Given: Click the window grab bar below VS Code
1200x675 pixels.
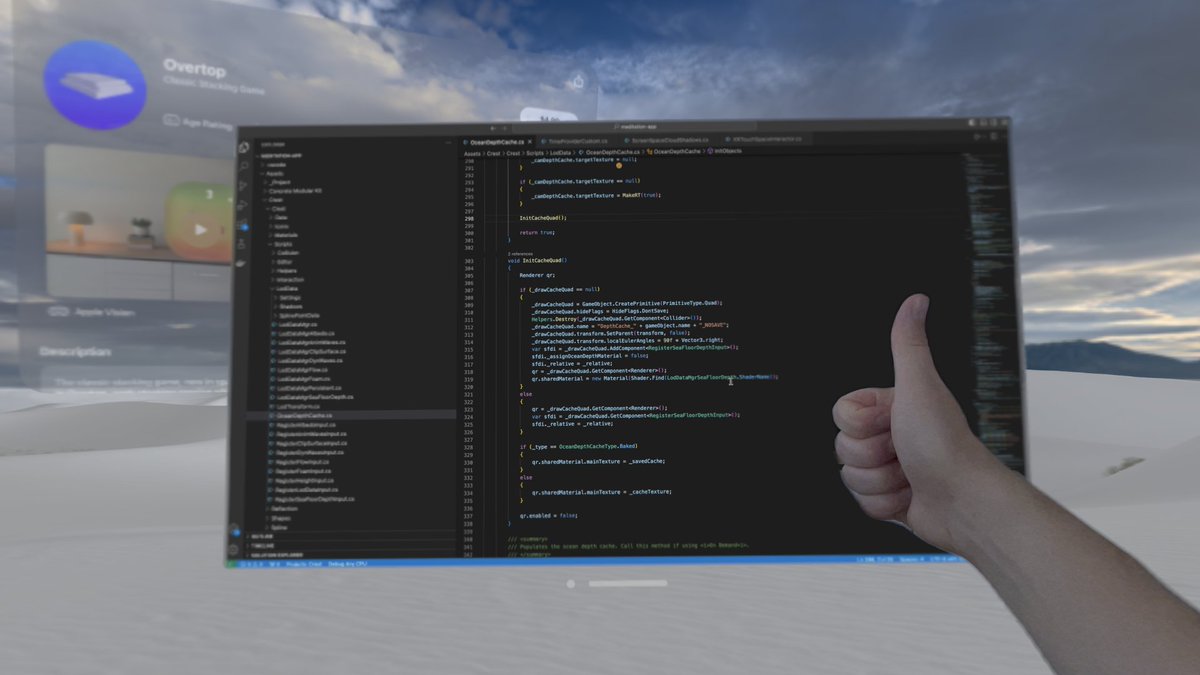Looking at the screenshot, I should [x=628, y=583].
